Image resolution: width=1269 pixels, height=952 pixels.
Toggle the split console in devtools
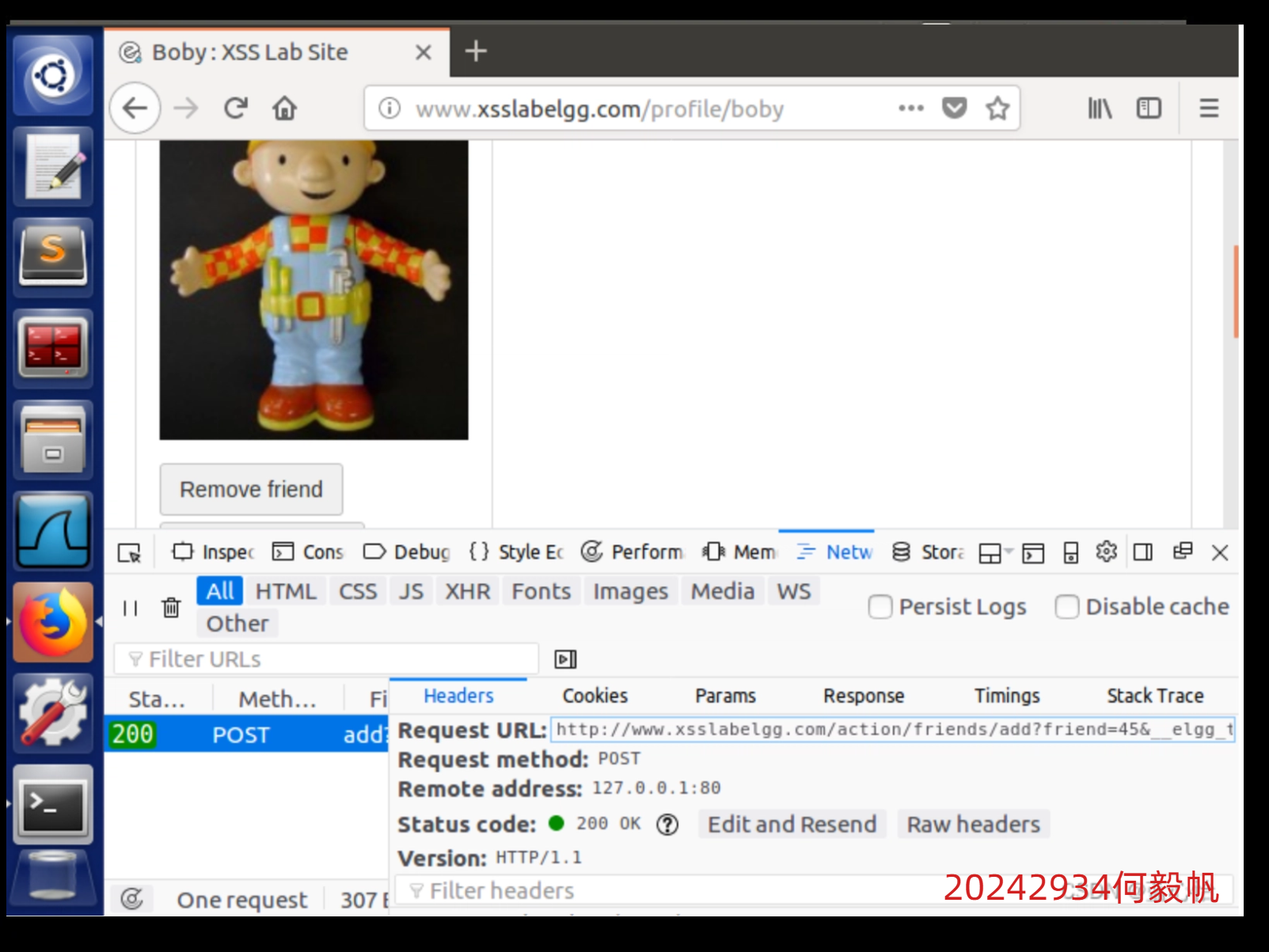click(1033, 552)
